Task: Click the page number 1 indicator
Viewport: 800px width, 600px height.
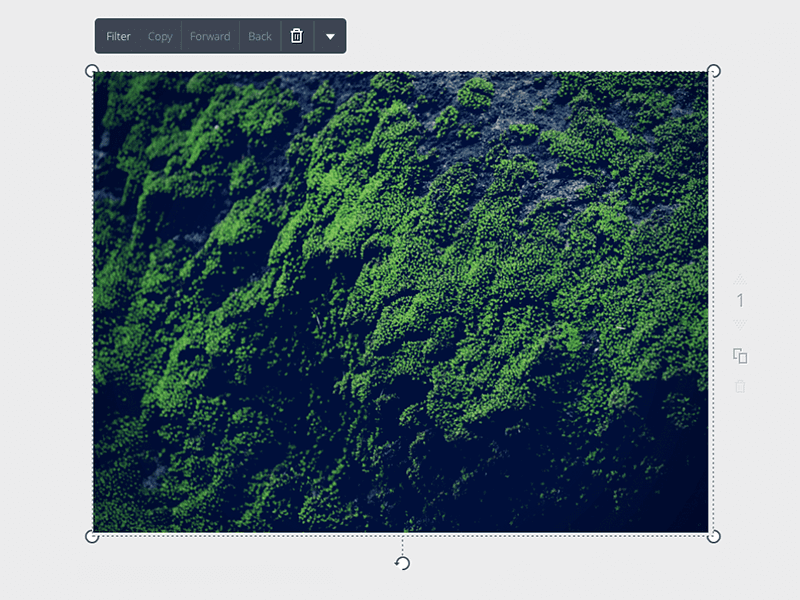Action: point(740,301)
